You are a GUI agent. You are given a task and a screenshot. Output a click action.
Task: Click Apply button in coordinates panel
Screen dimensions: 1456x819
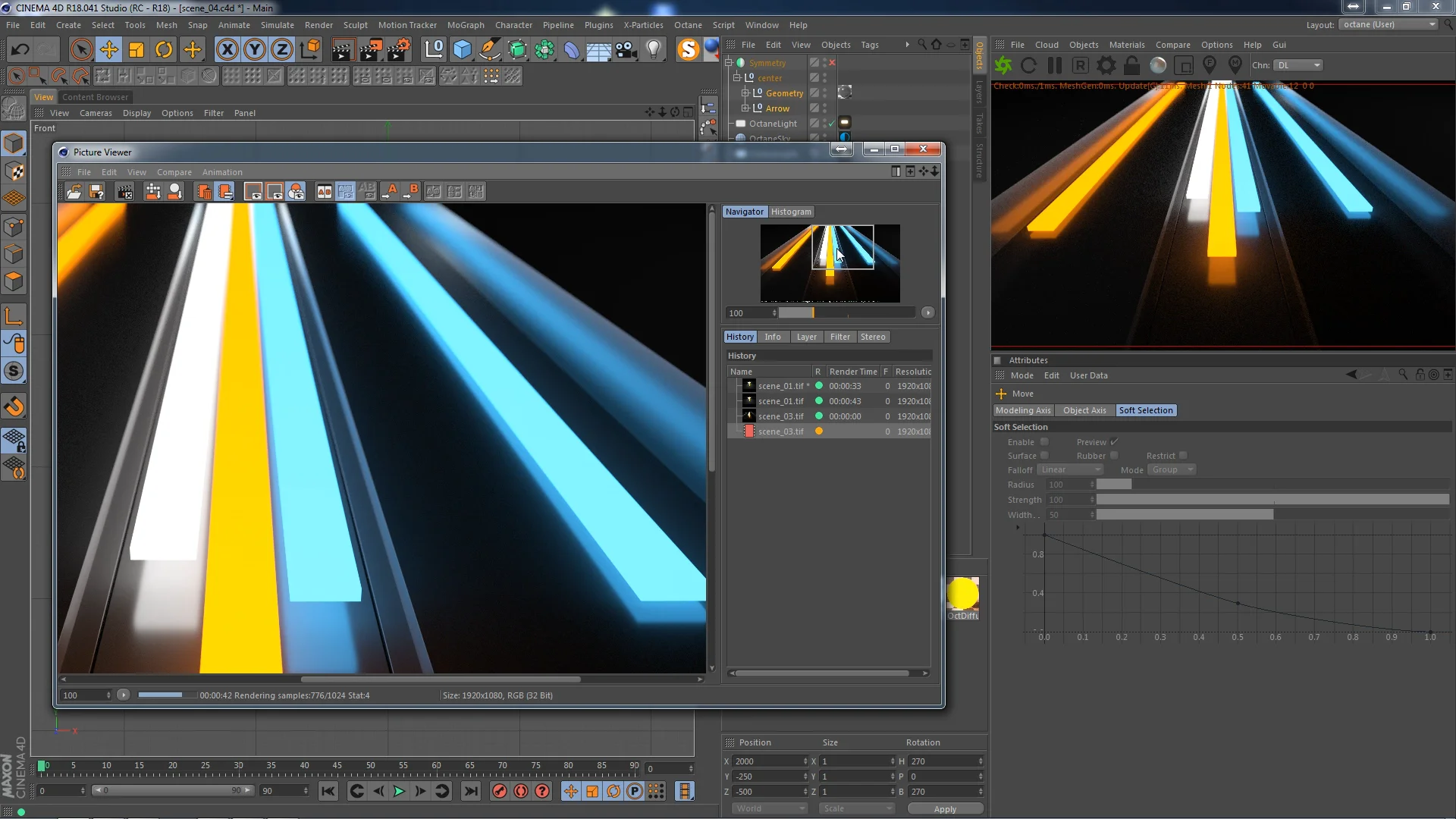(x=945, y=808)
